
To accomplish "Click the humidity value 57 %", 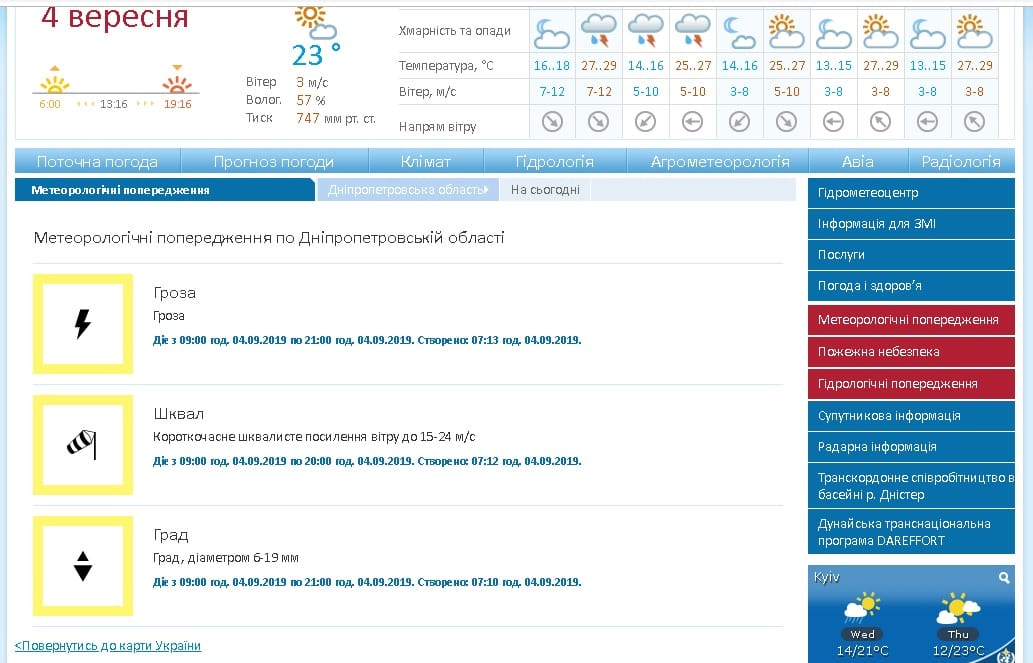I will 311,101.
